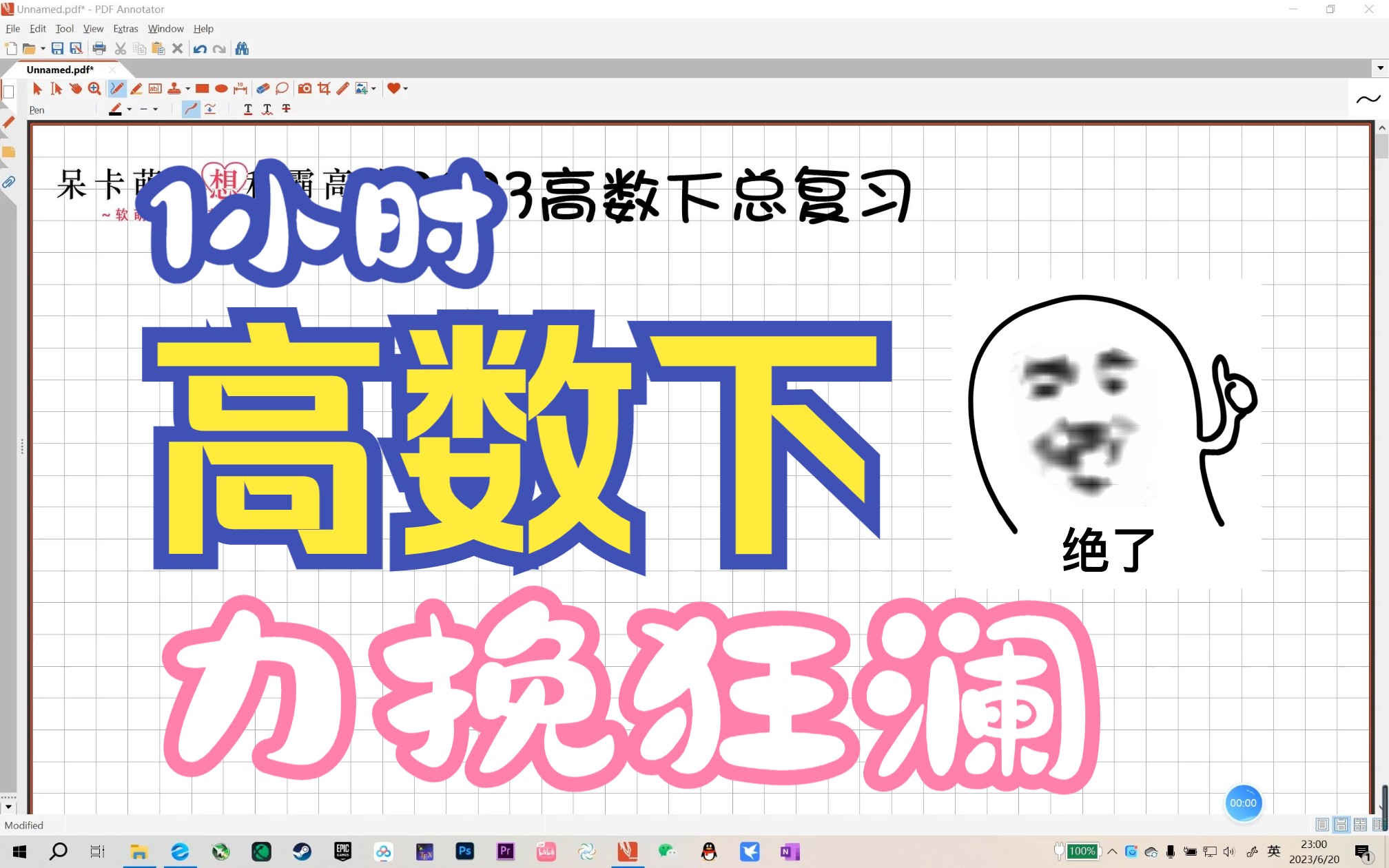Click the Save As icon
Image resolution: width=1389 pixels, height=868 pixels.
[76, 48]
